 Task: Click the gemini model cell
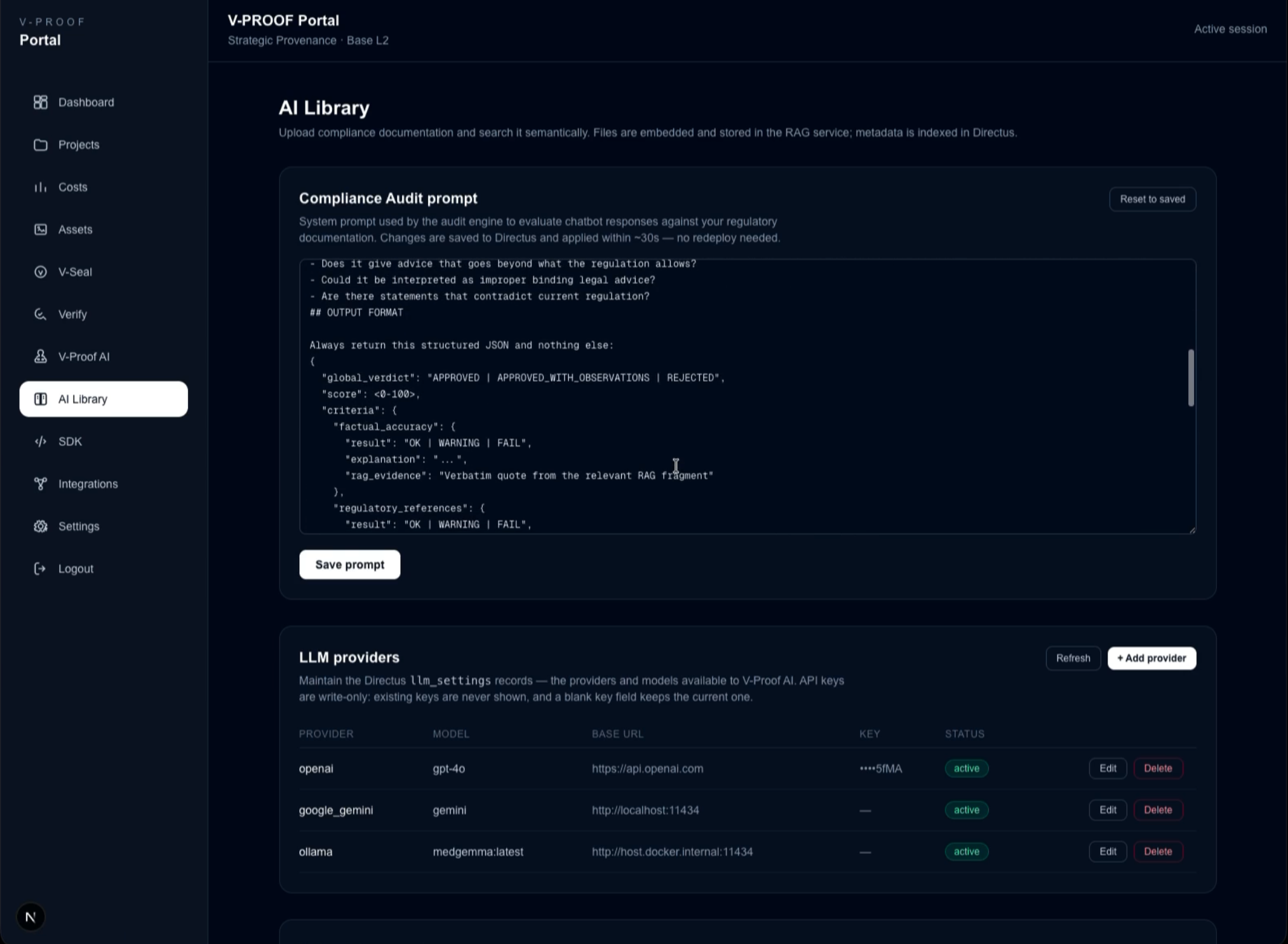[x=449, y=810]
